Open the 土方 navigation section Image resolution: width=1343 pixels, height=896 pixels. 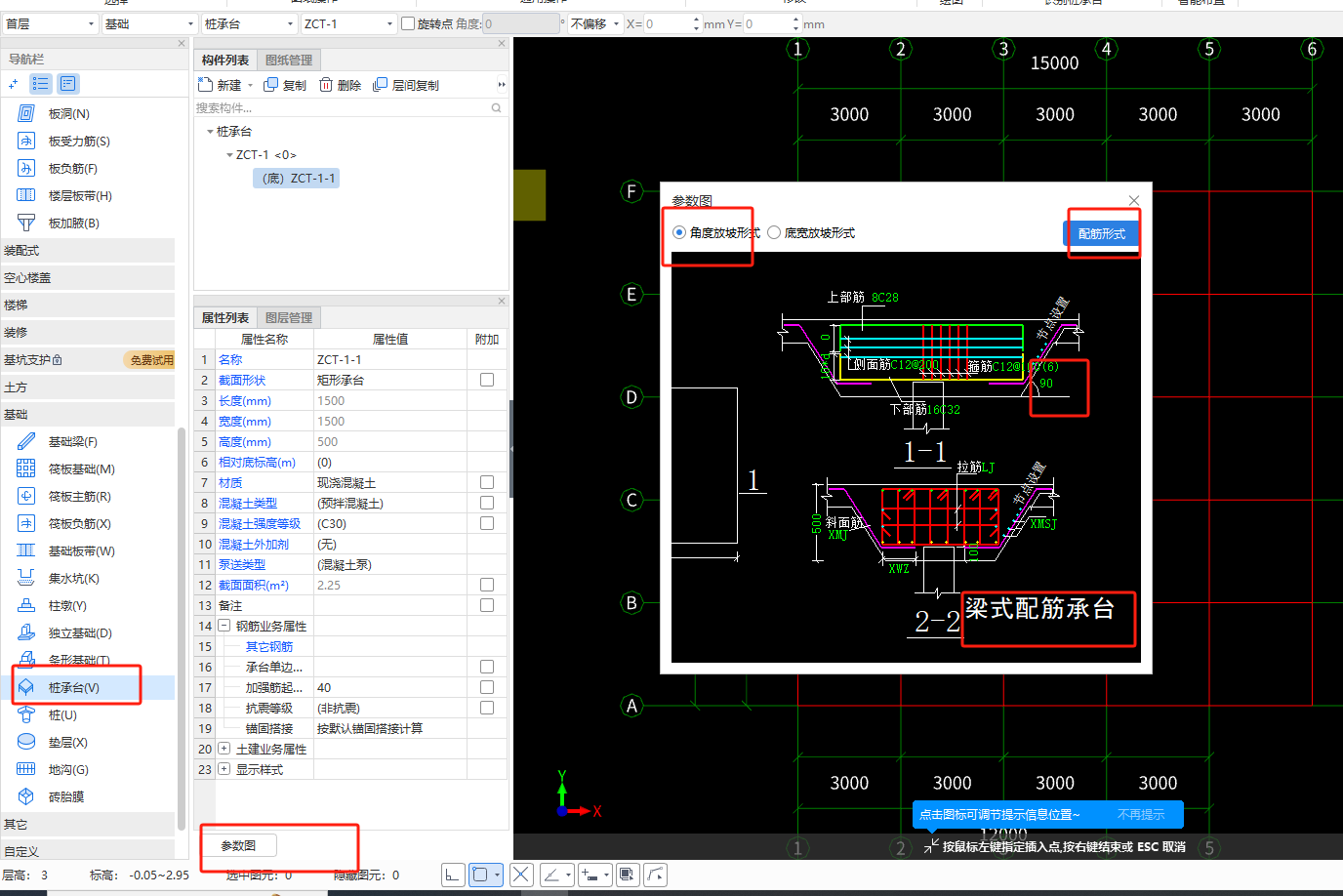click(88, 387)
